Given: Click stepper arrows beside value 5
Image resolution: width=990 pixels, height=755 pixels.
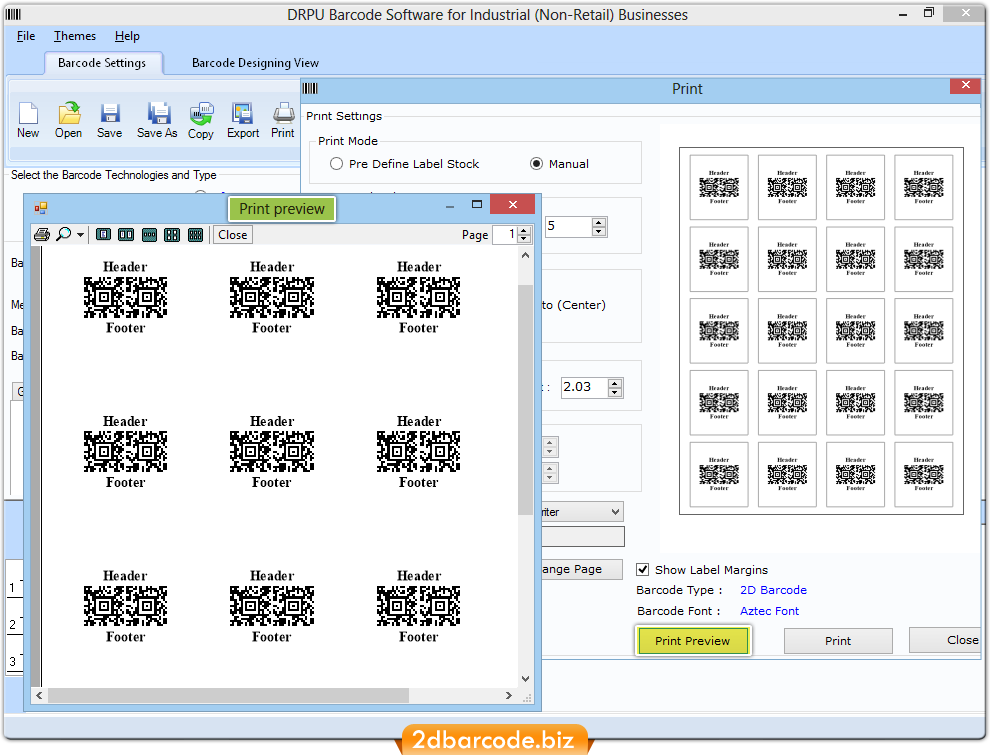Looking at the screenshot, I should click(599, 226).
